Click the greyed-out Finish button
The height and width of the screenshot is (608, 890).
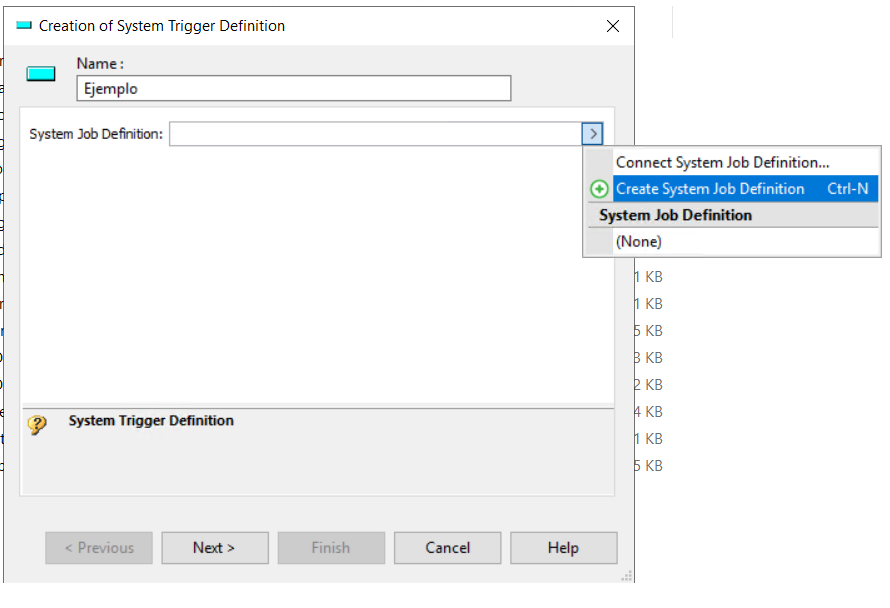coord(331,548)
